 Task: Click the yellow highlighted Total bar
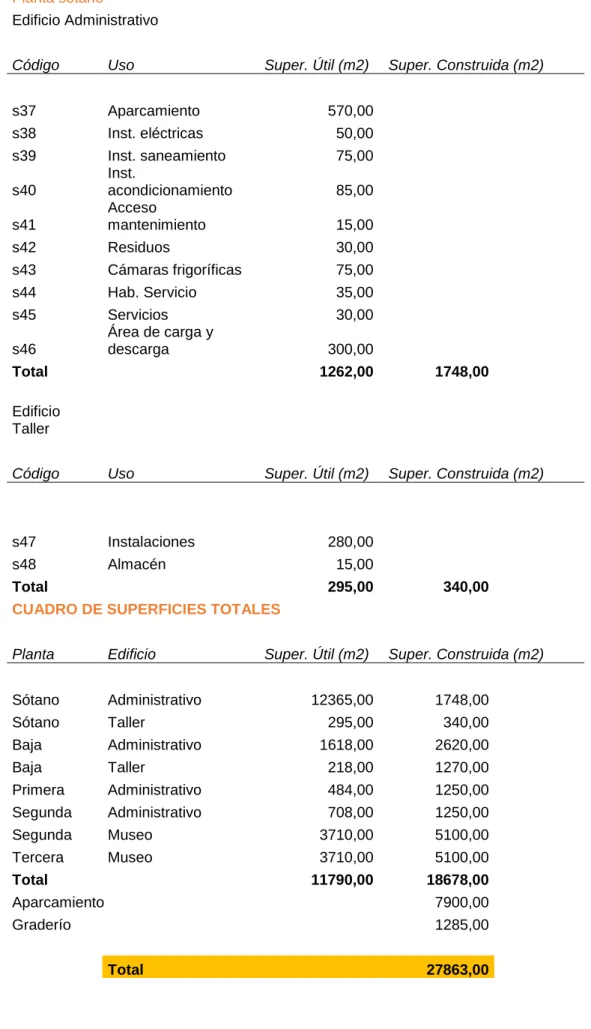[298, 967]
